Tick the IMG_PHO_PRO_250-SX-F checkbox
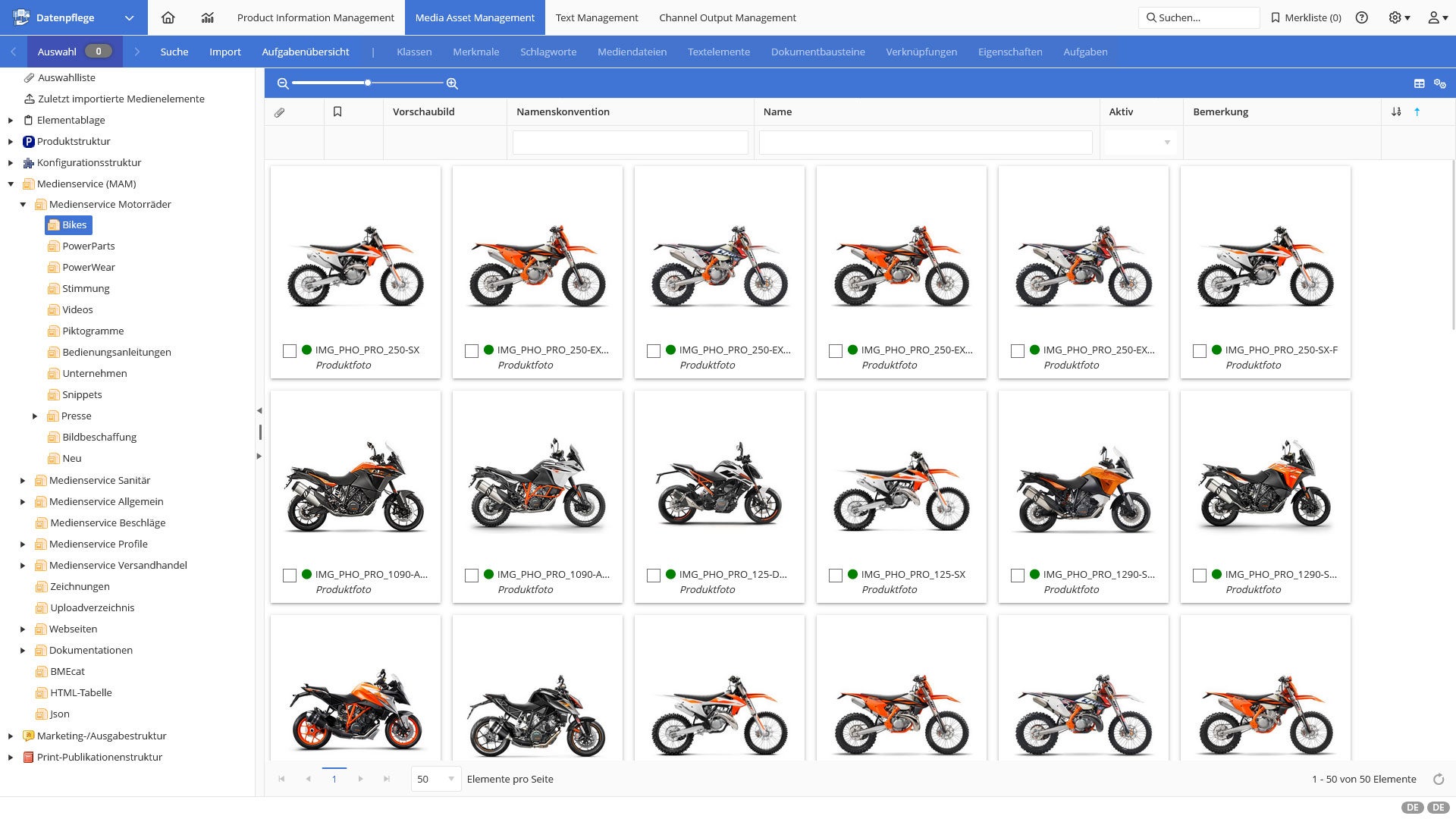The width and height of the screenshot is (1456, 819). tap(1200, 351)
